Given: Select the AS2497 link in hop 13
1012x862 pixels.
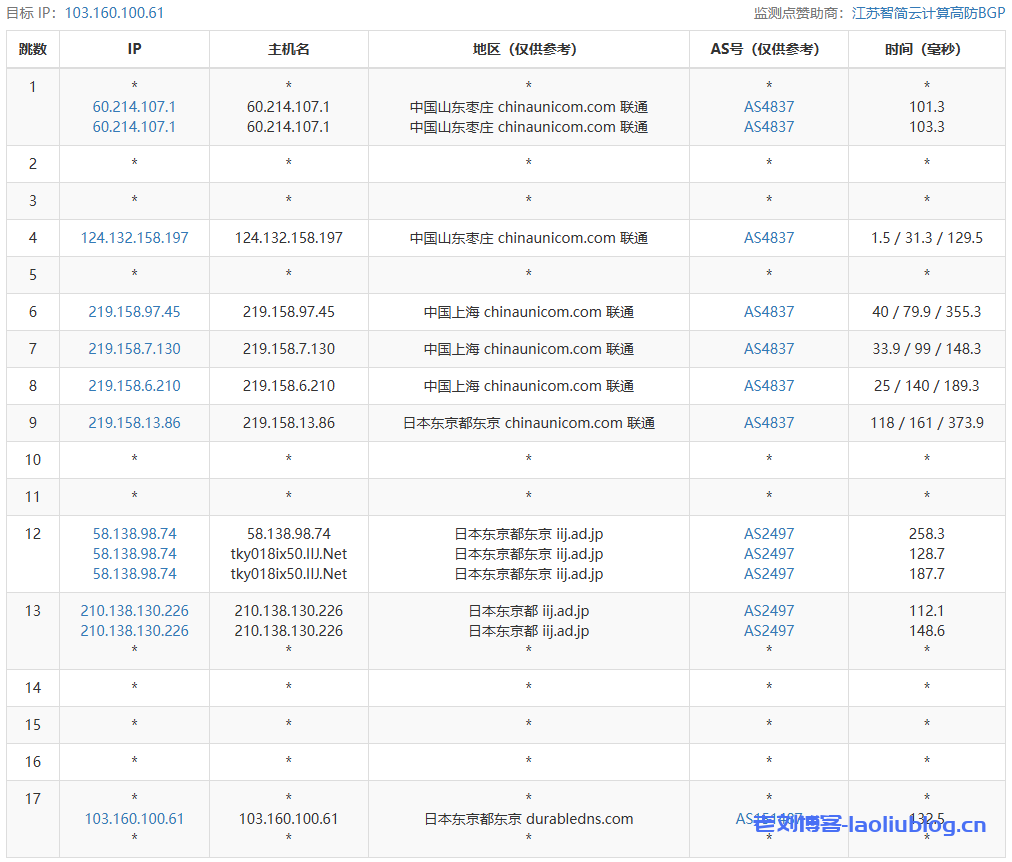Looking at the screenshot, I should [x=767, y=610].
